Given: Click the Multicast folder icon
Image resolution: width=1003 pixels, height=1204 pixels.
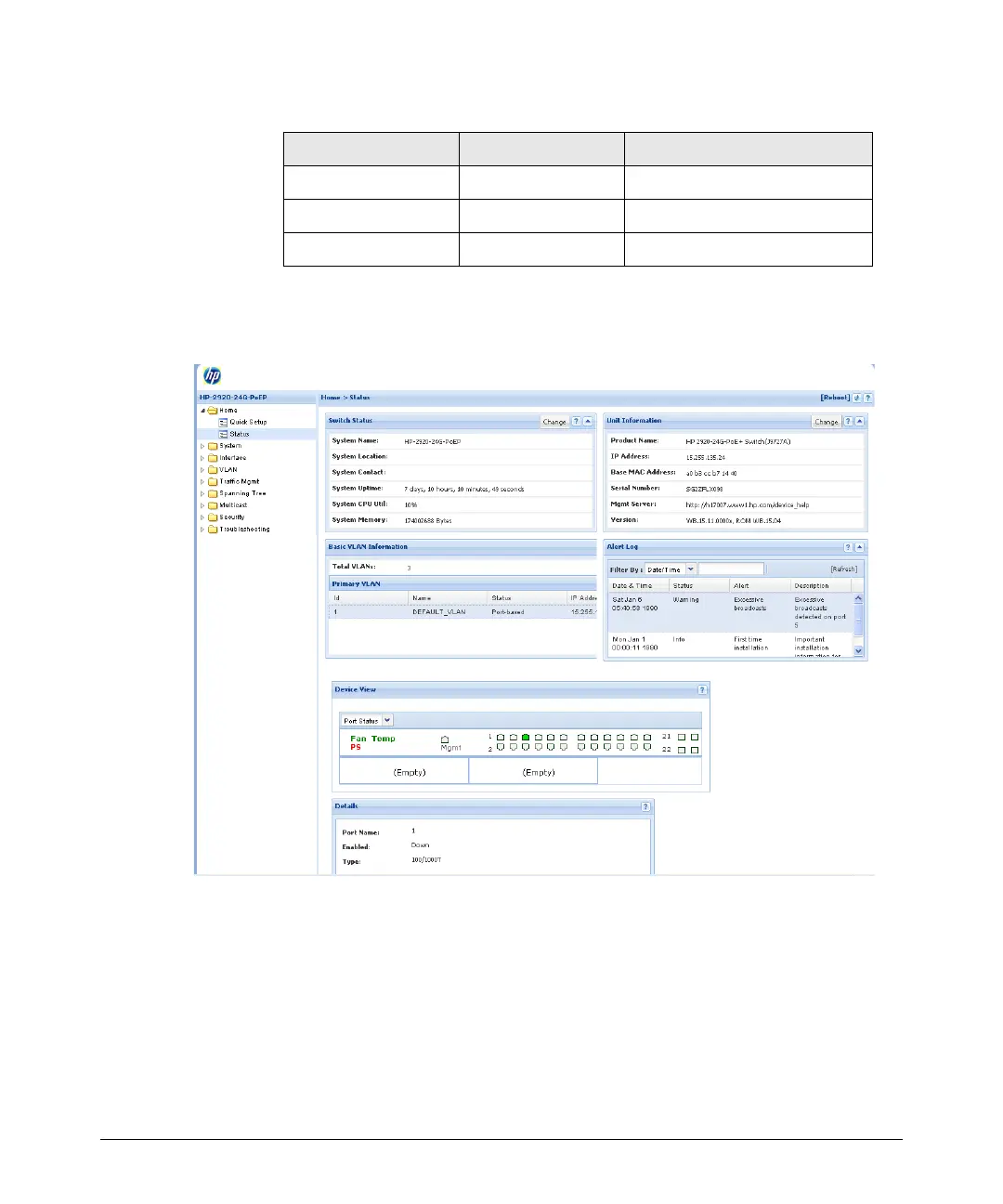Looking at the screenshot, I should [x=213, y=505].
